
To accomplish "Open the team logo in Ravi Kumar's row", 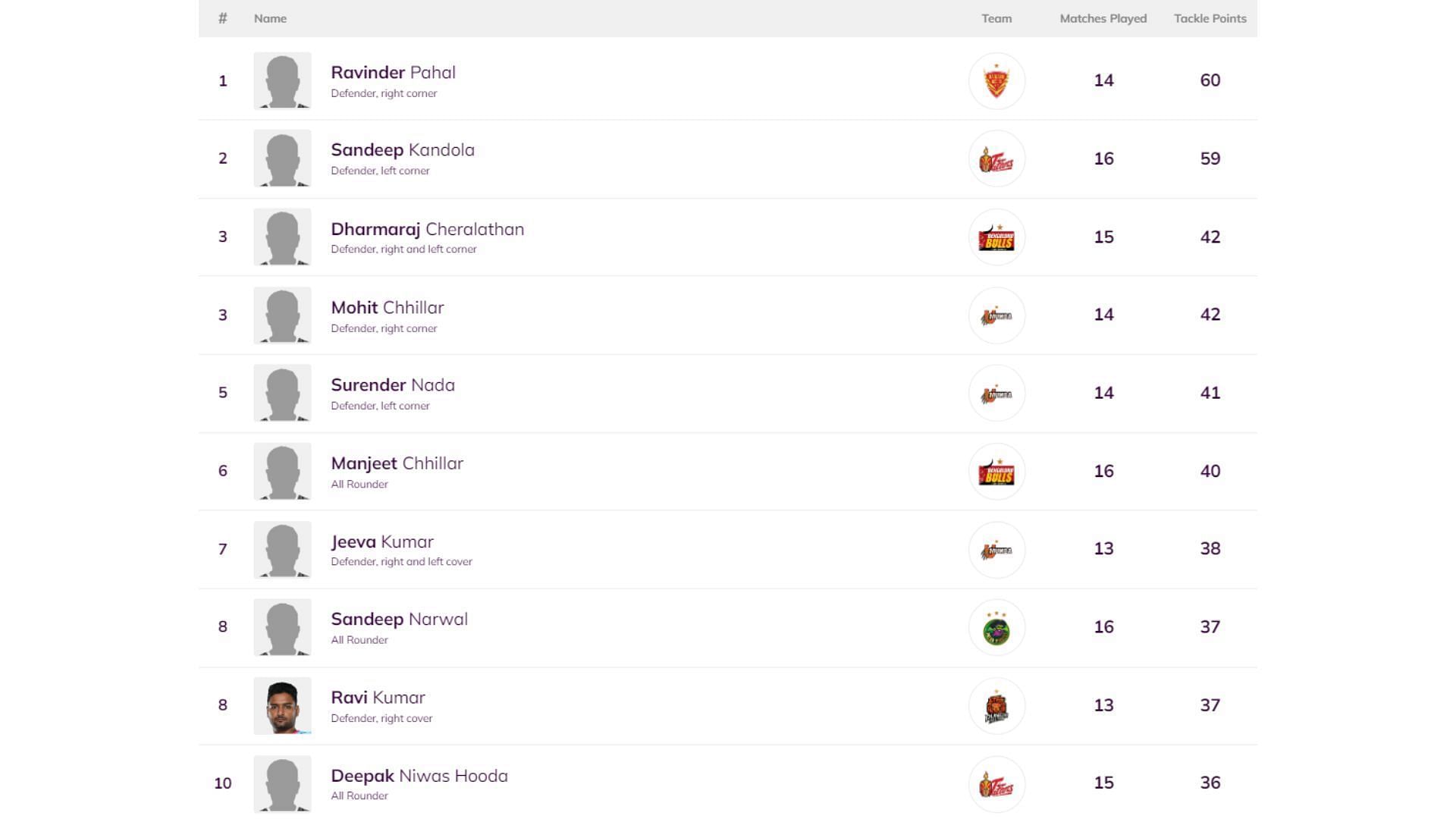I will (x=996, y=706).
